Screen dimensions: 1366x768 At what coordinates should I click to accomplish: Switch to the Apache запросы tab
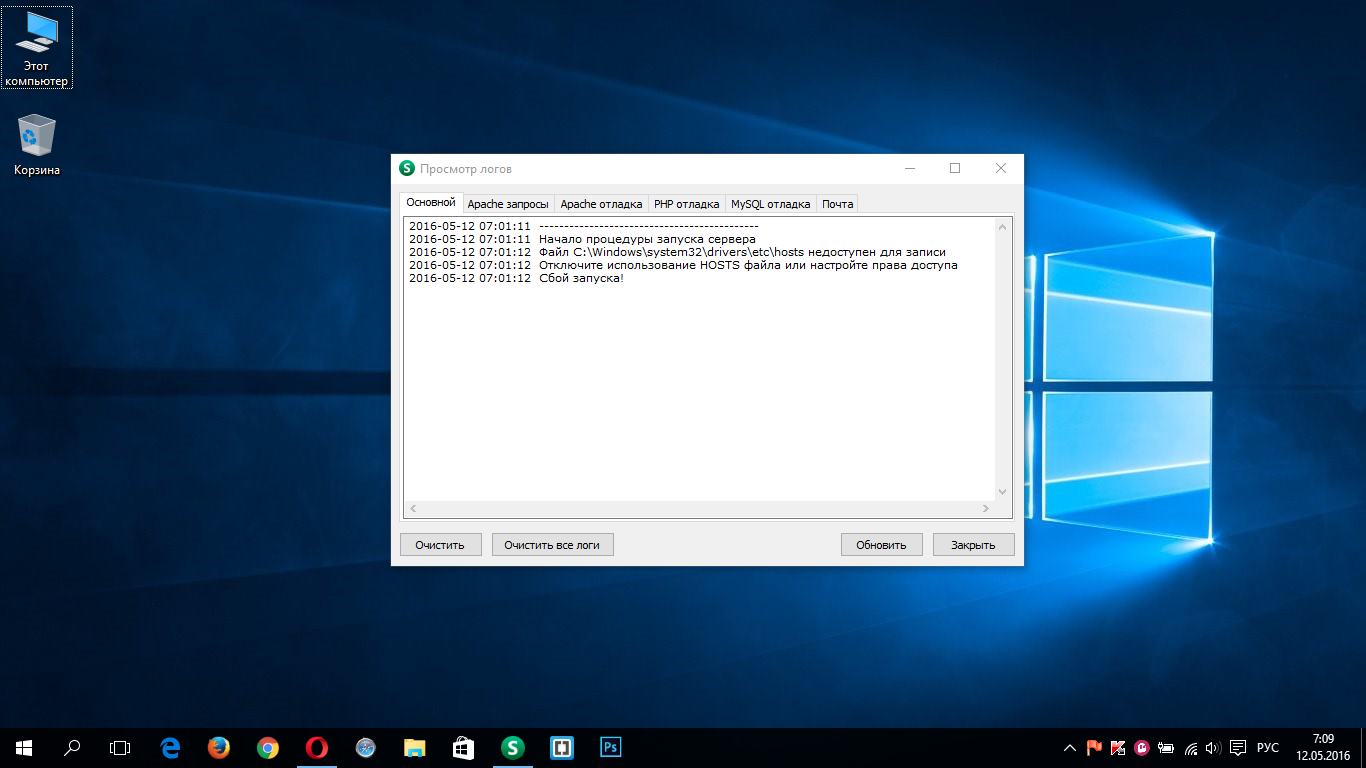(x=508, y=204)
